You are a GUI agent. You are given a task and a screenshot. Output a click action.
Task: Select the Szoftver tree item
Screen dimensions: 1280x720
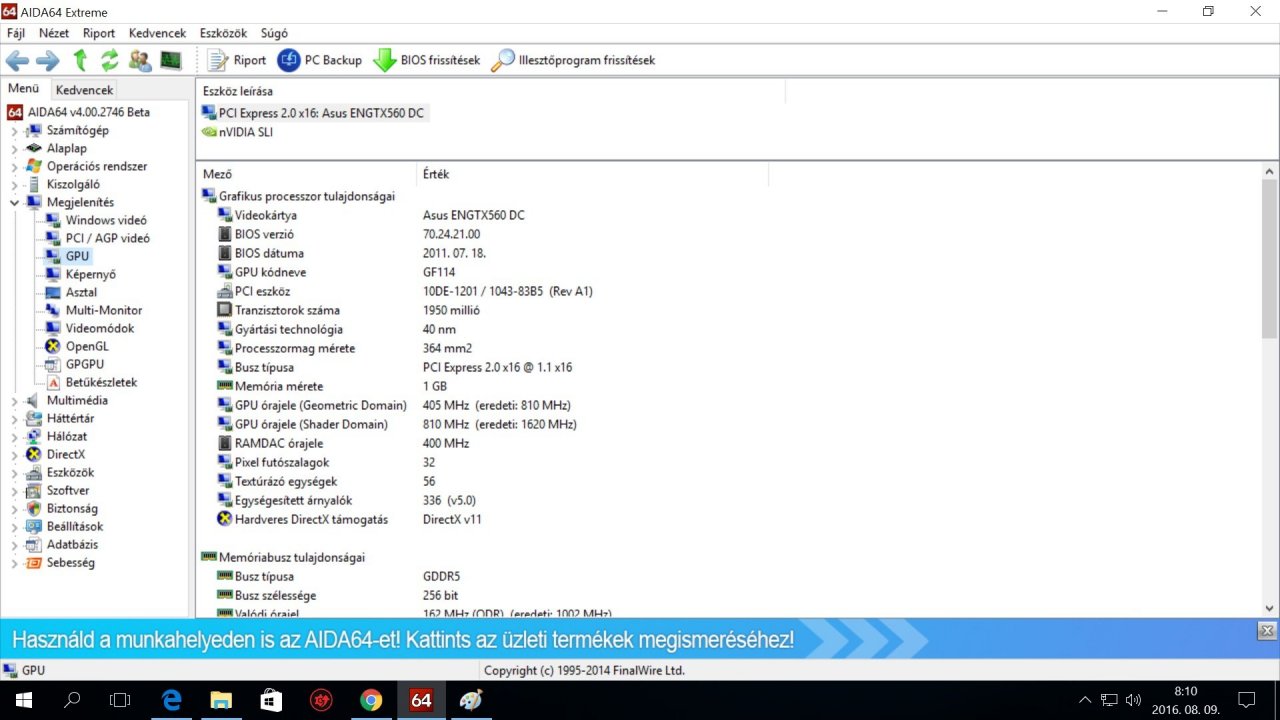[68, 490]
